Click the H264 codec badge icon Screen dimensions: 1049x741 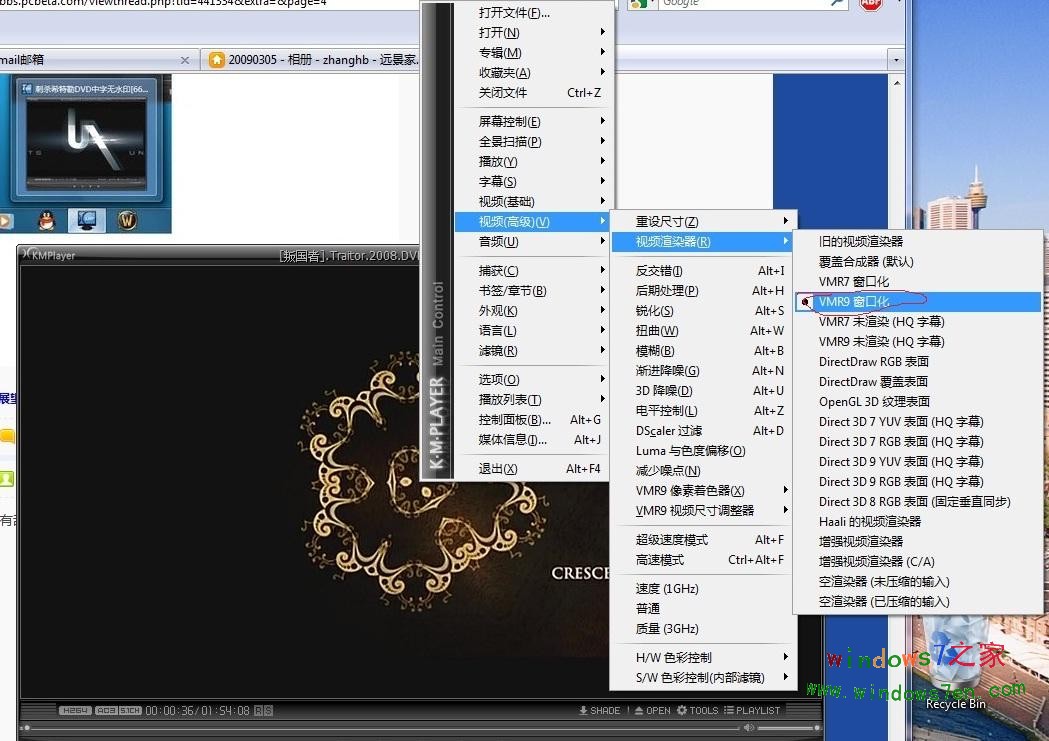pyautogui.click(x=74, y=710)
